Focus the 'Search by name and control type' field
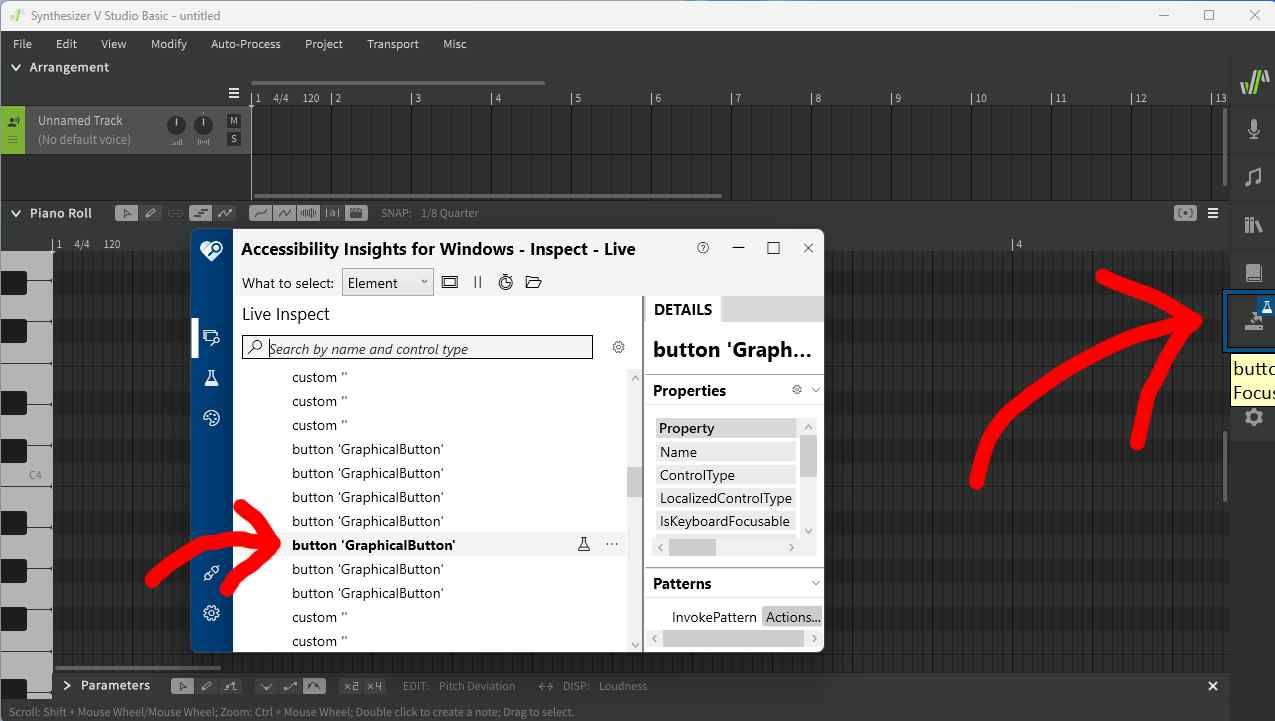 (x=417, y=348)
